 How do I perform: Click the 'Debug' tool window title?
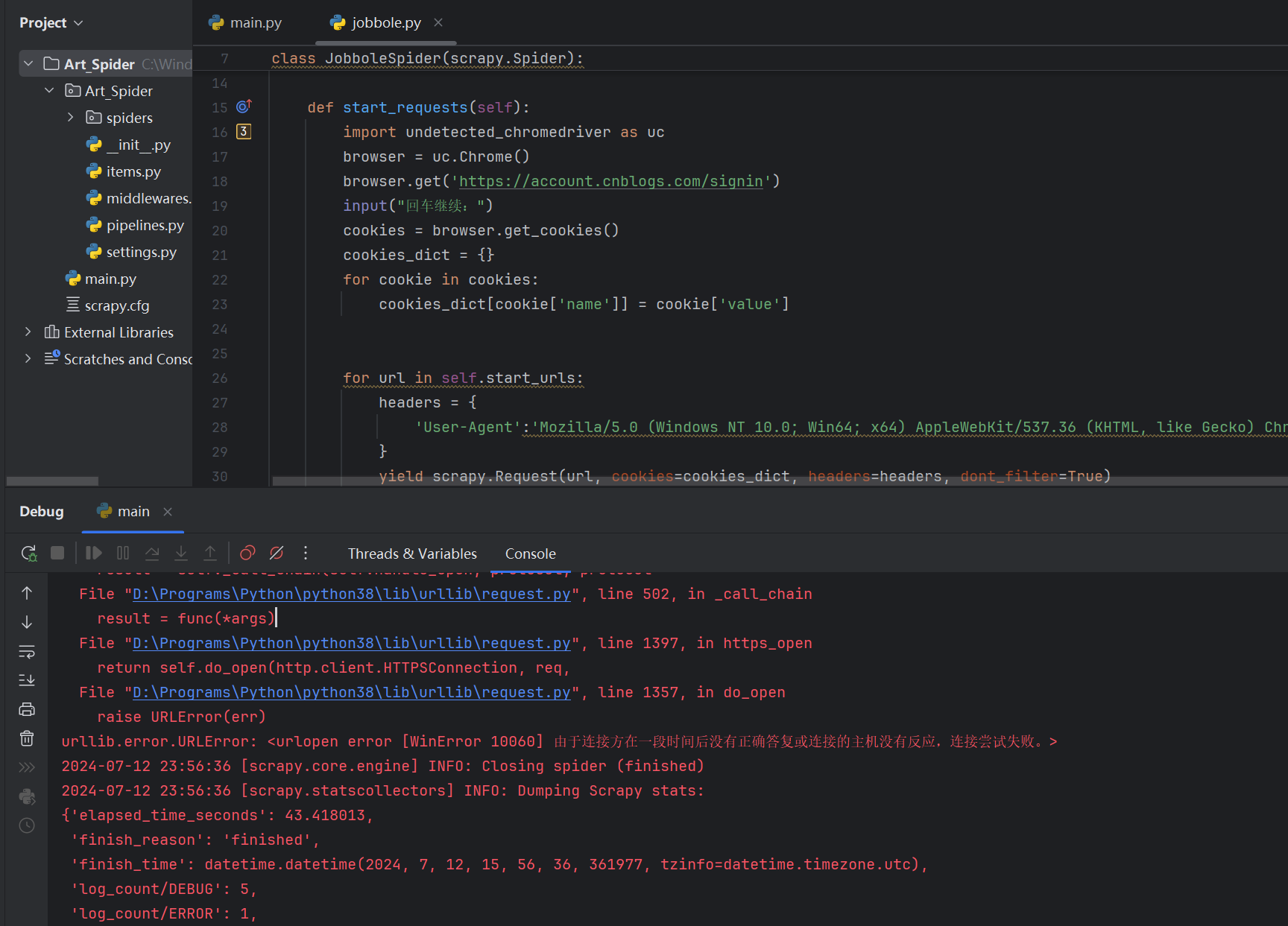(42, 511)
